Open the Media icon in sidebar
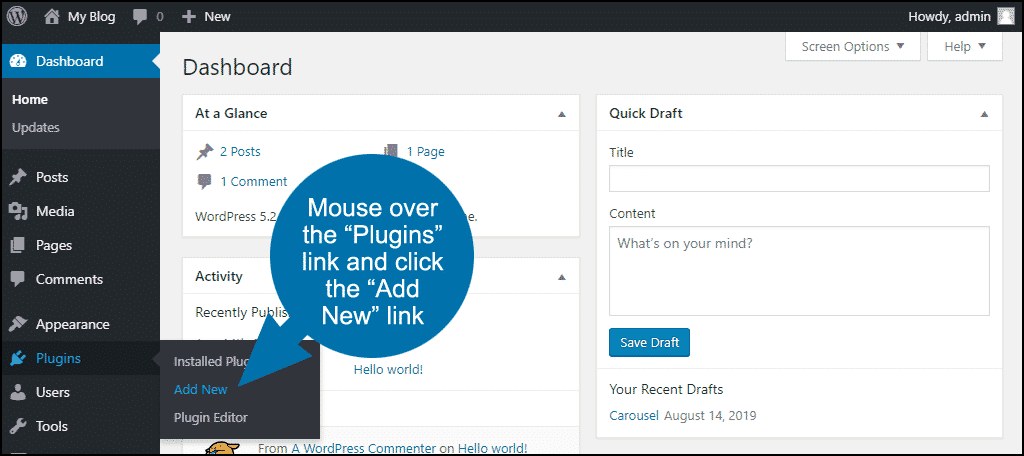 click(18, 212)
